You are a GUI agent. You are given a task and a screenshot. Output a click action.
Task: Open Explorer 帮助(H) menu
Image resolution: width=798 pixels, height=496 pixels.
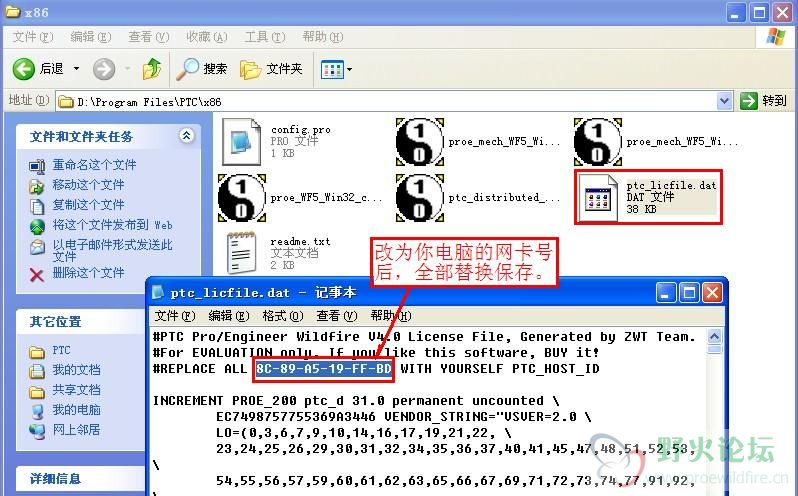[x=323, y=37]
